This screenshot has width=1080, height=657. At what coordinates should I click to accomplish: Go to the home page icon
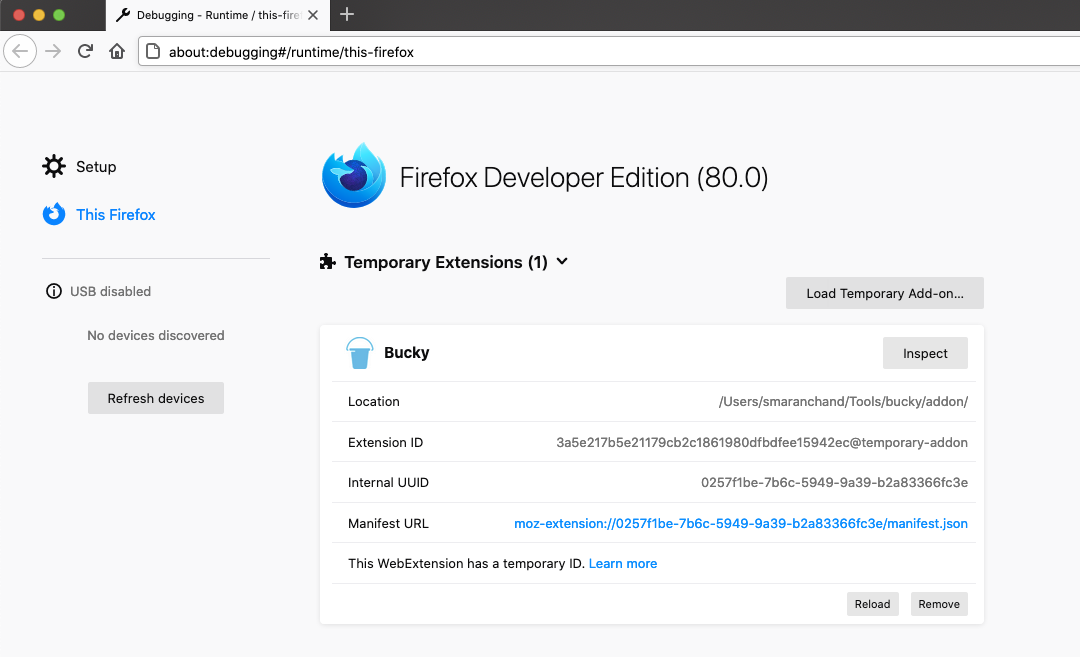pos(117,51)
